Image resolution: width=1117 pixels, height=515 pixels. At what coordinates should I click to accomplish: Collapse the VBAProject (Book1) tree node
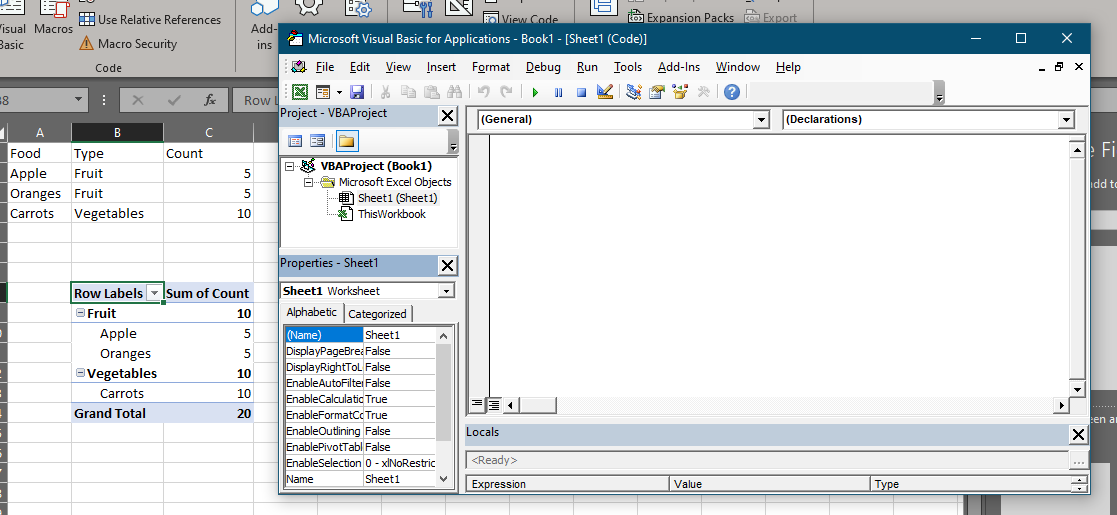coord(289,167)
